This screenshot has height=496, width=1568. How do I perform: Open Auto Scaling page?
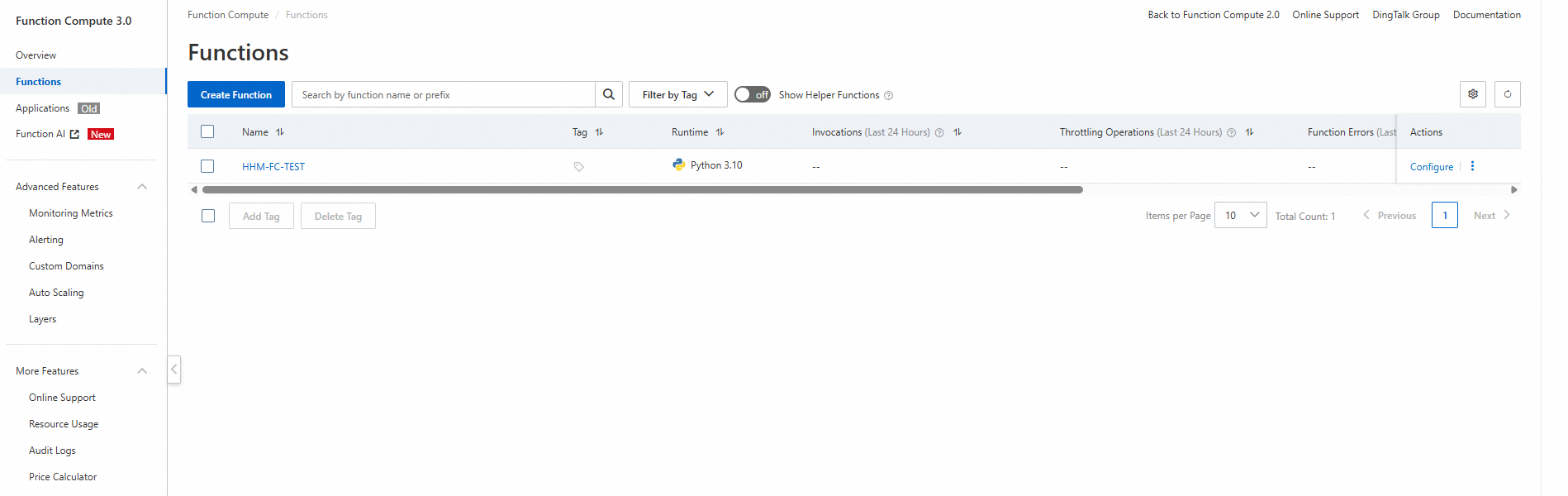56,293
